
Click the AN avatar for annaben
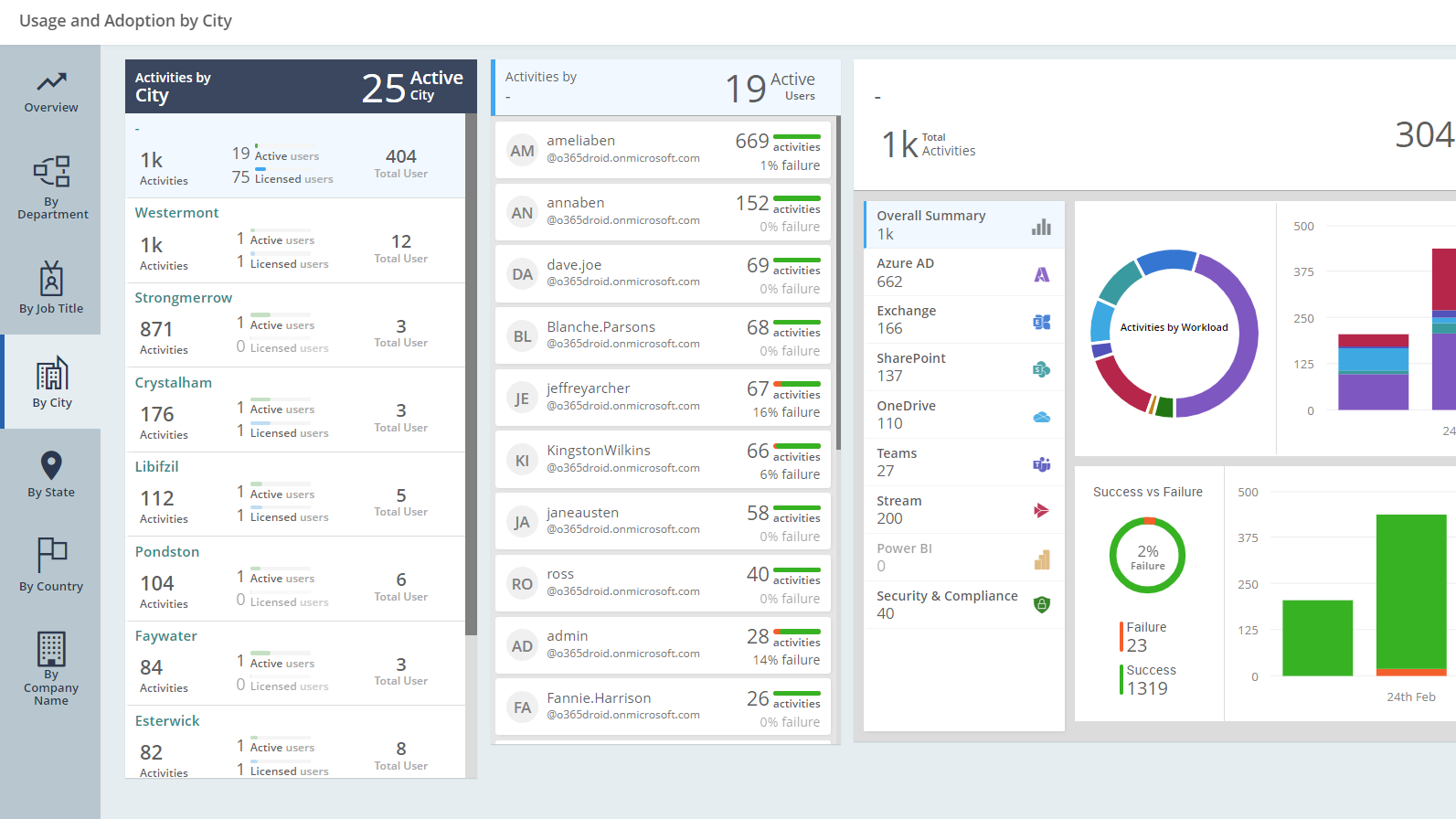pyautogui.click(x=522, y=213)
